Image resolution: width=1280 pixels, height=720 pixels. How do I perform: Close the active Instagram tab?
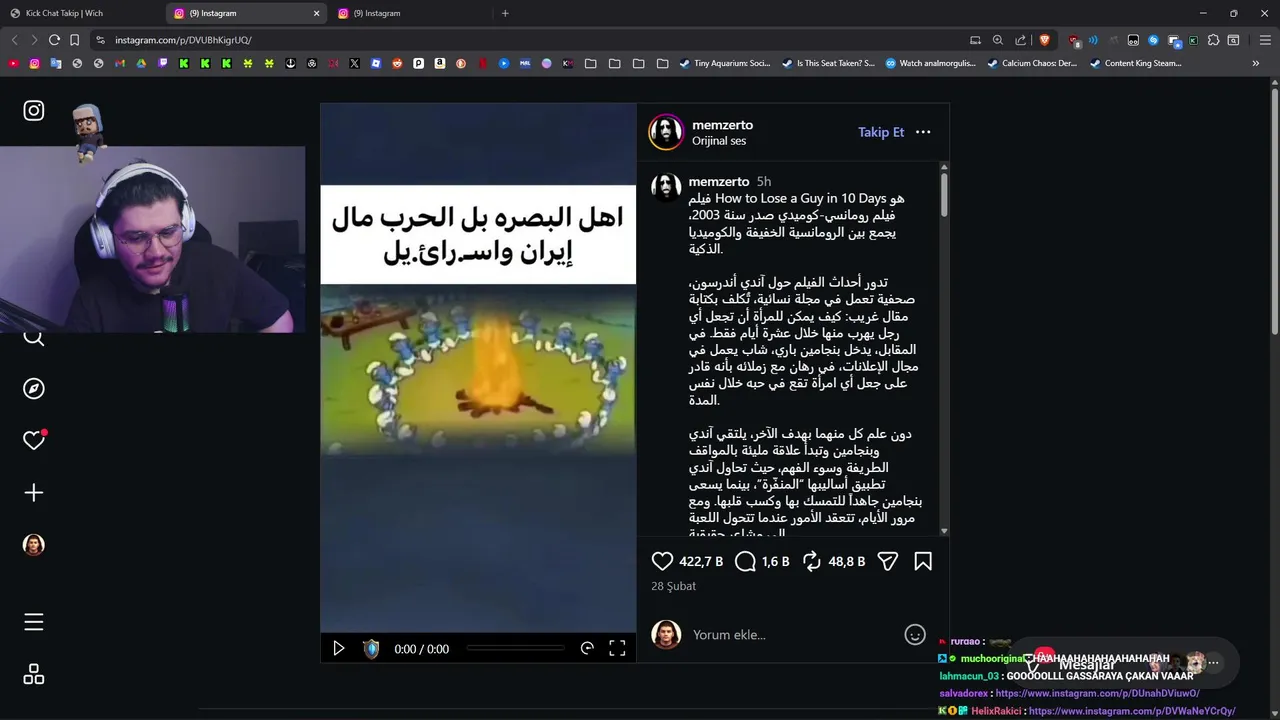pyautogui.click(x=316, y=13)
